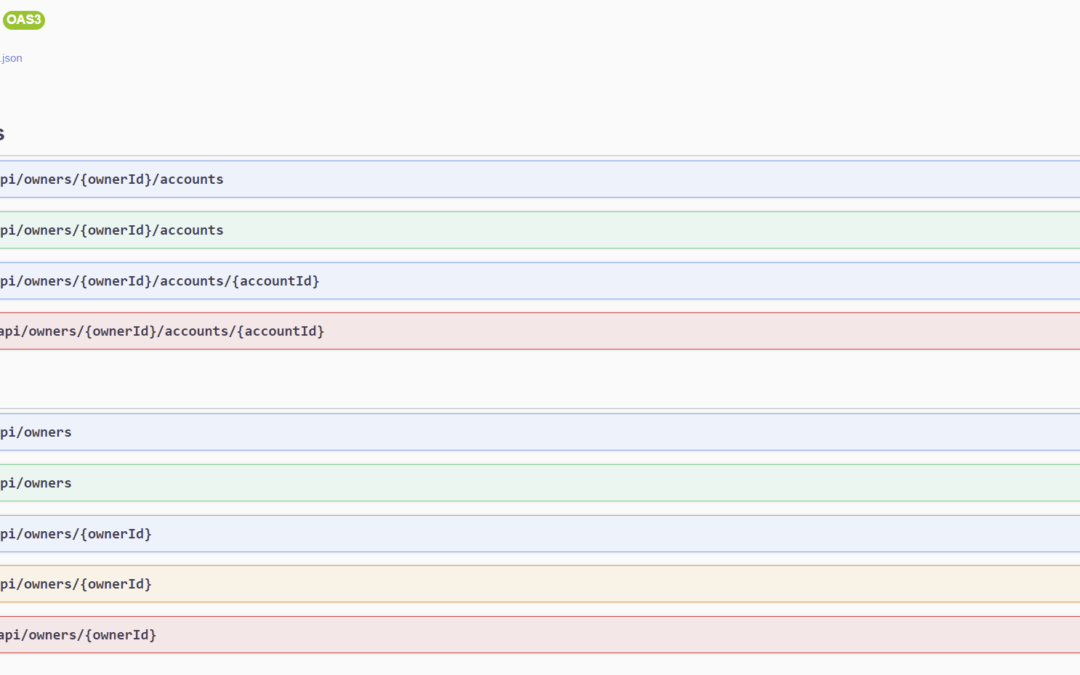Image resolution: width=1080 pixels, height=675 pixels.
Task: Click path text api/owners in blue row
Action: point(35,432)
